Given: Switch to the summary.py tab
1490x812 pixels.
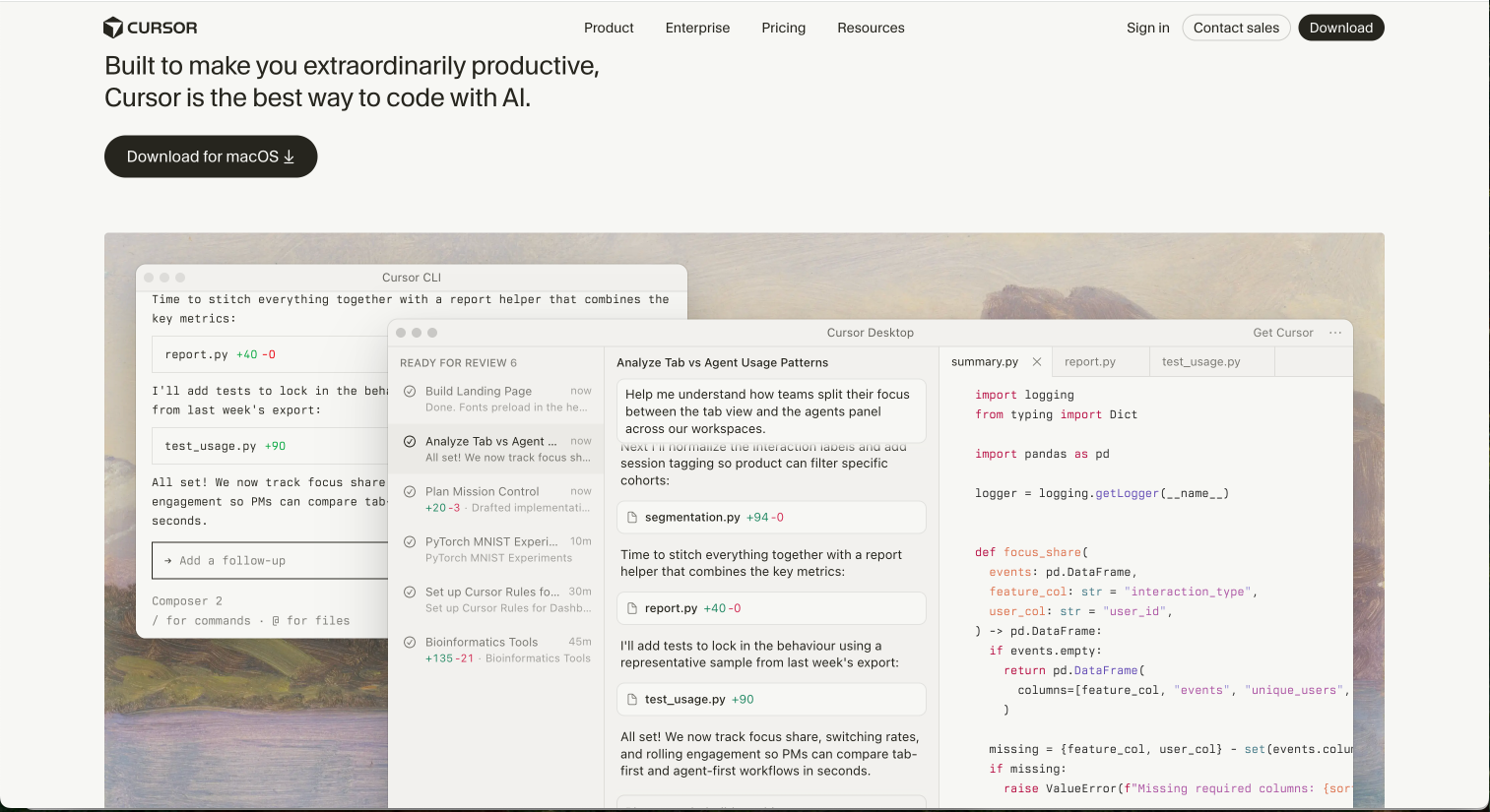Looking at the screenshot, I should (x=985, y=362).
